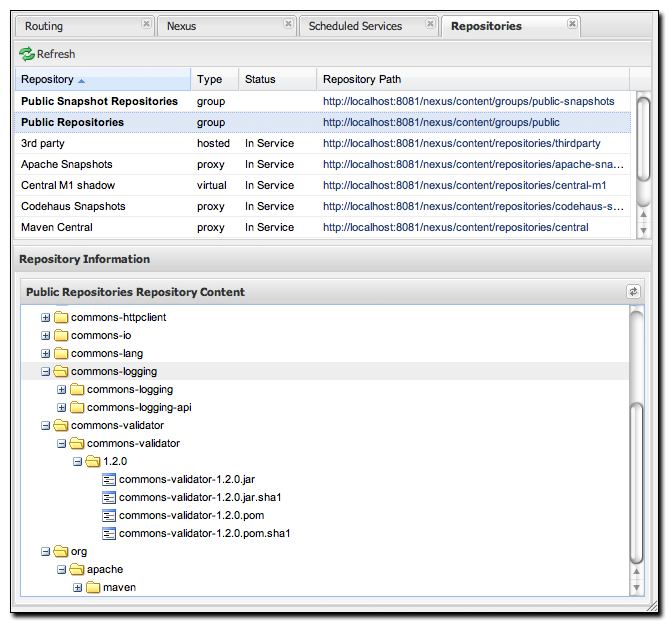Select the Apache Snapshots repository row
Image resolution: width=669 pixels, height=623 pixels.
click(67, 165)
